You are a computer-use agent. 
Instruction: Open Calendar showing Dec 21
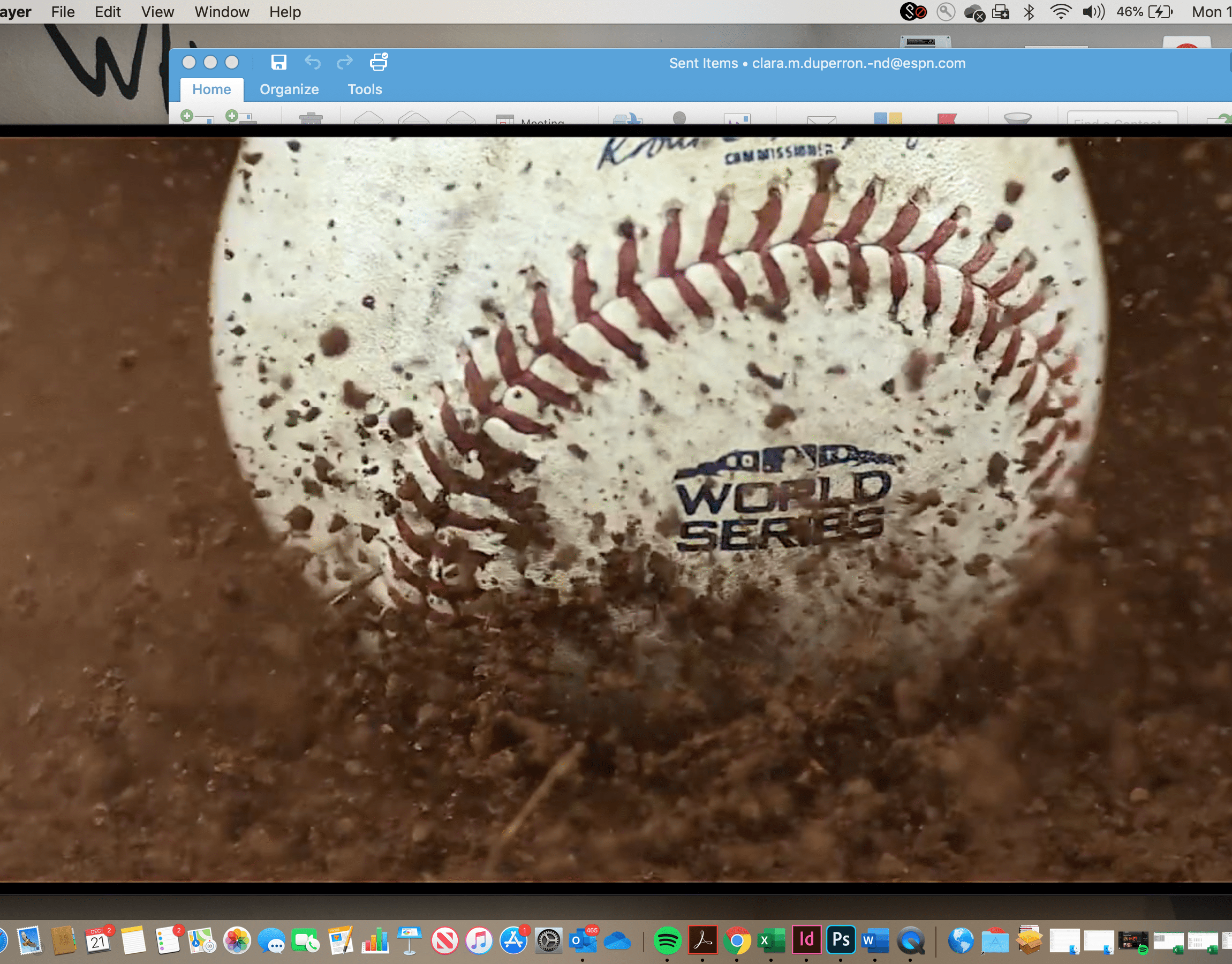click(x=98, y=941)
